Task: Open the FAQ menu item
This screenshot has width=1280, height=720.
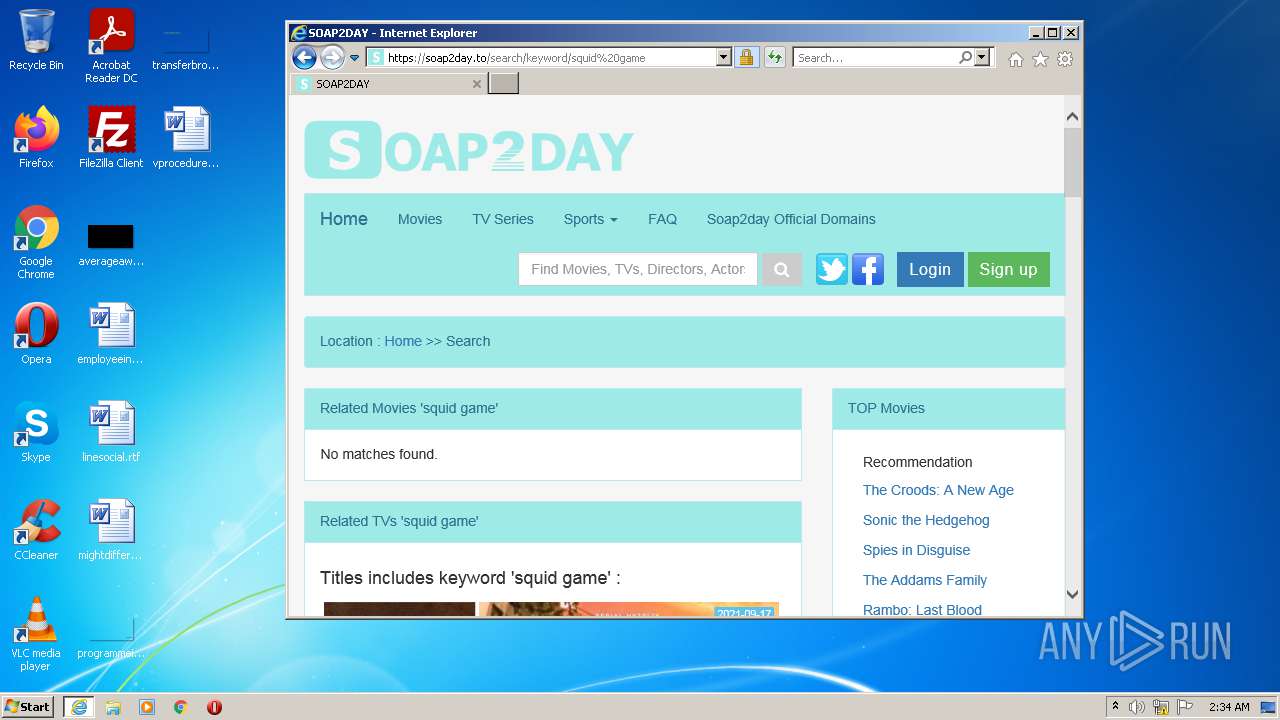Action: point(662,219)
